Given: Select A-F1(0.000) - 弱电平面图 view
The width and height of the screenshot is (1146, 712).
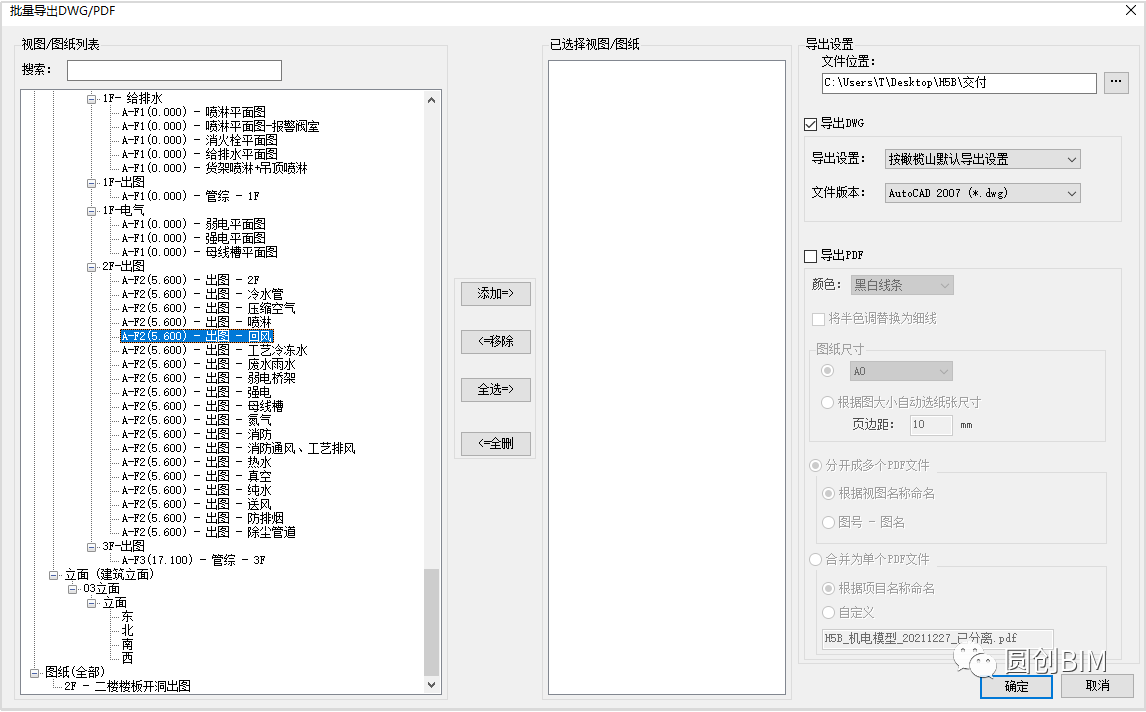Looking at the screenshot, I should (194, 224).
